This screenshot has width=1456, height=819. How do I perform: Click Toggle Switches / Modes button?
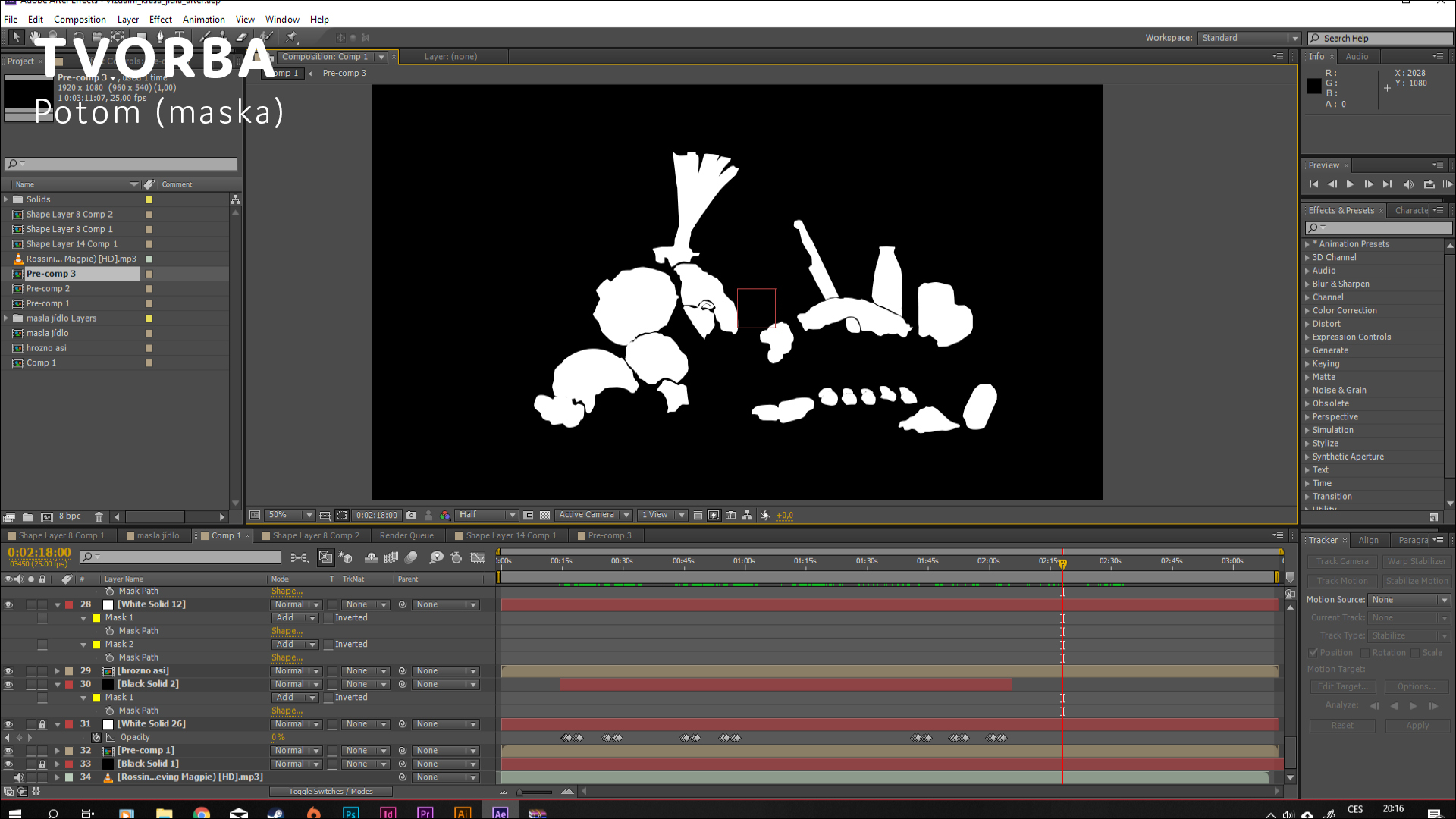[x=331, y=792]
